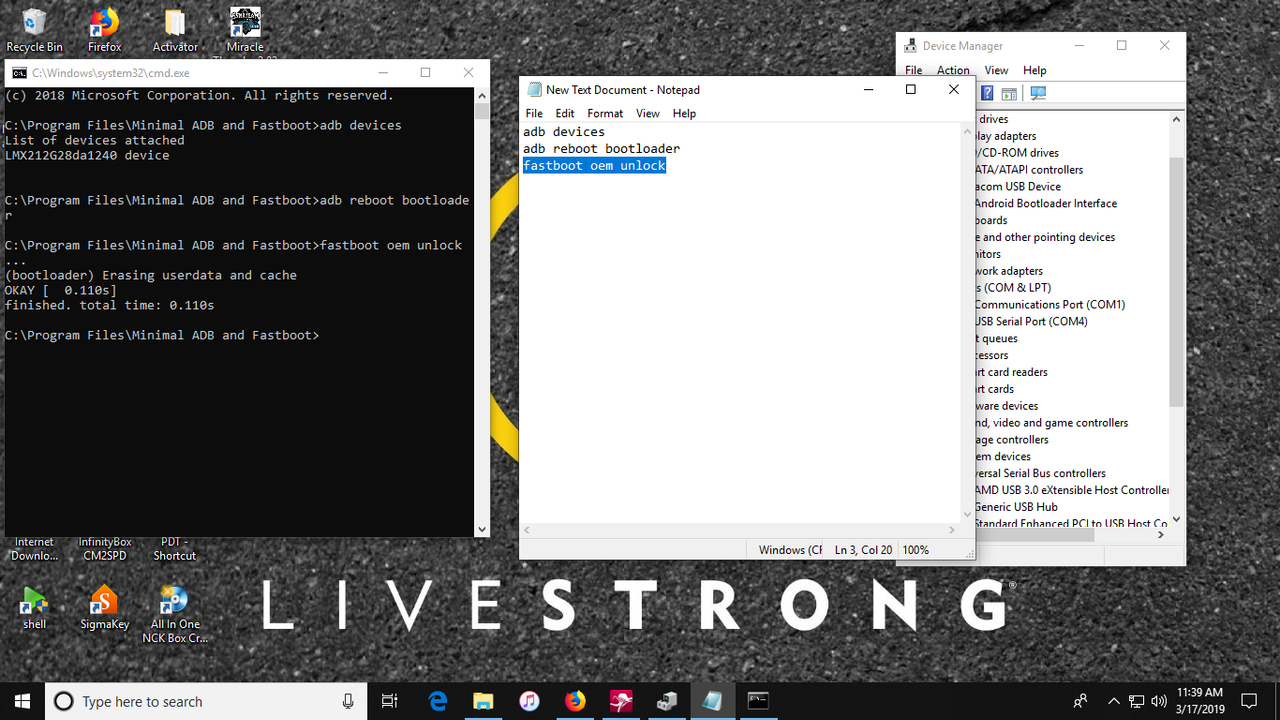This screenshot has height=720, width=1280.
Task: Open the Action Center notification button
Action: pos(1249,701)
